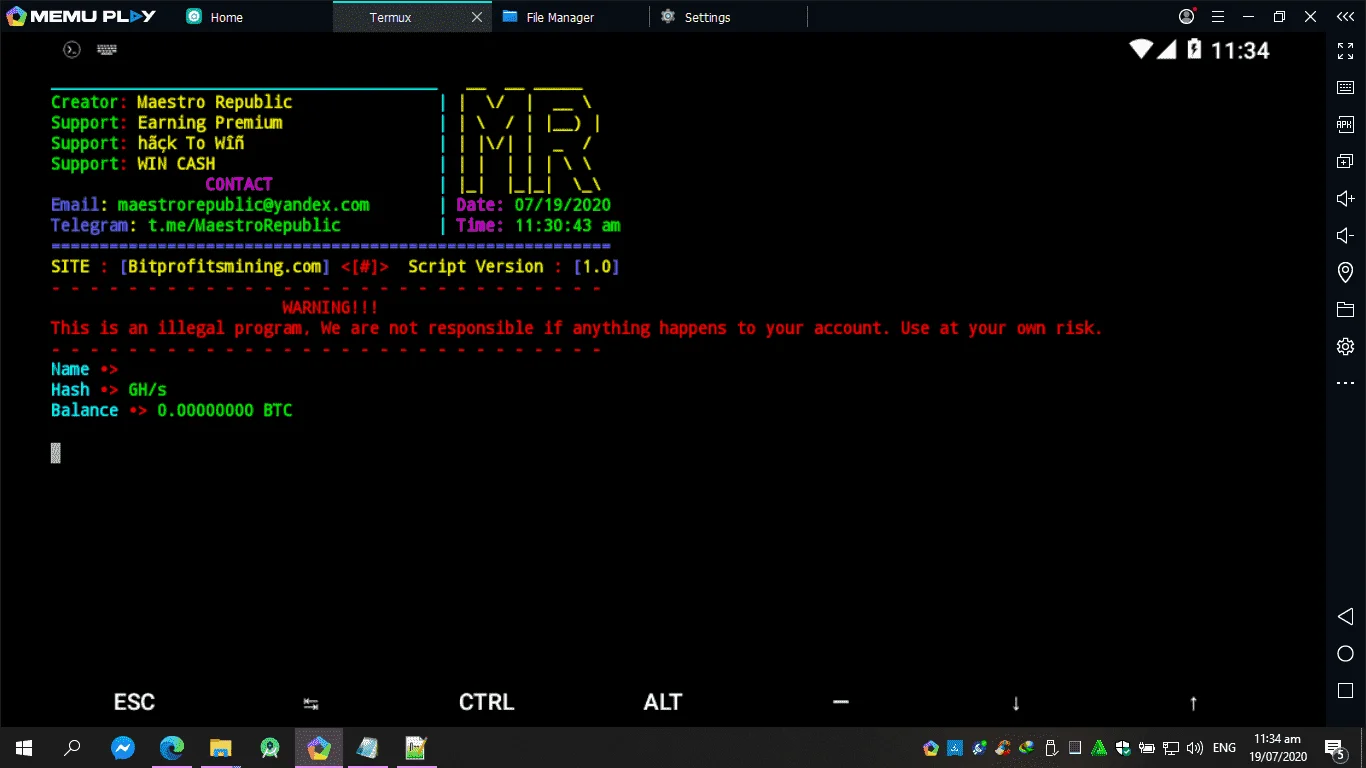
Task: Click the balance value 0.00000000 BTC
Action: point(225,411)
